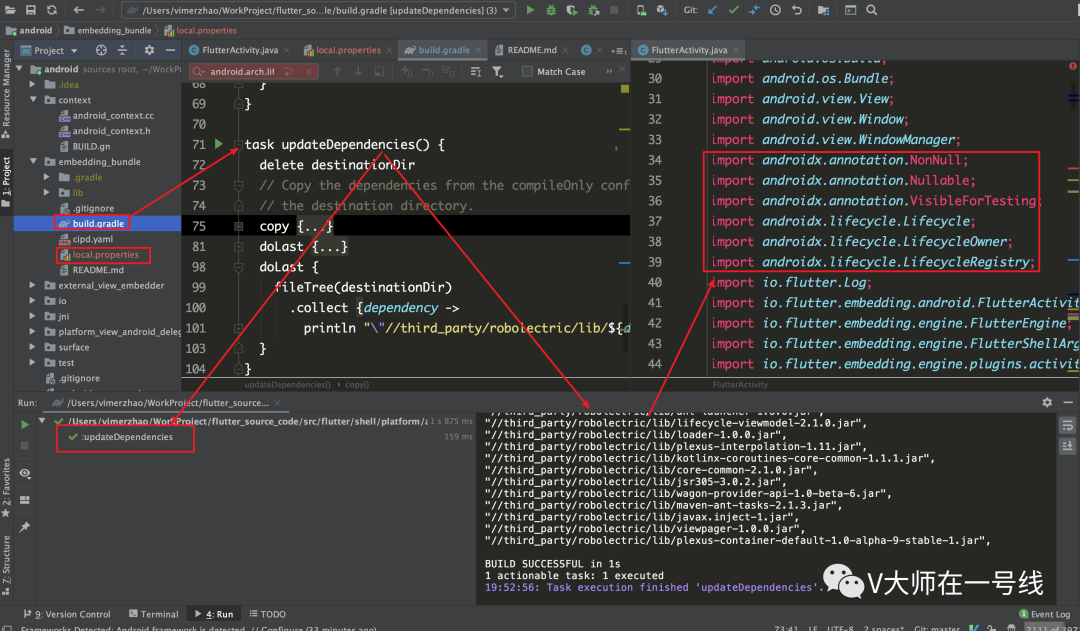Open the Terminal tool window tab
The image size is (1080, 631).
point(154,614)
